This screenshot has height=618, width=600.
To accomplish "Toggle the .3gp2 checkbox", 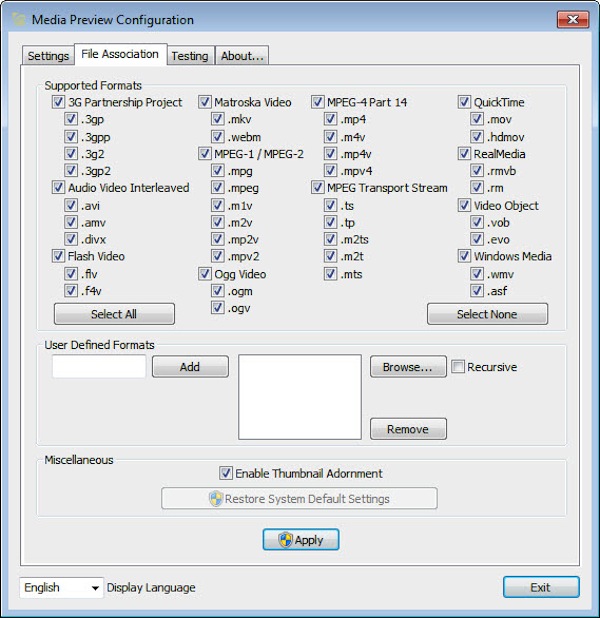I will (x=71, y=171).
